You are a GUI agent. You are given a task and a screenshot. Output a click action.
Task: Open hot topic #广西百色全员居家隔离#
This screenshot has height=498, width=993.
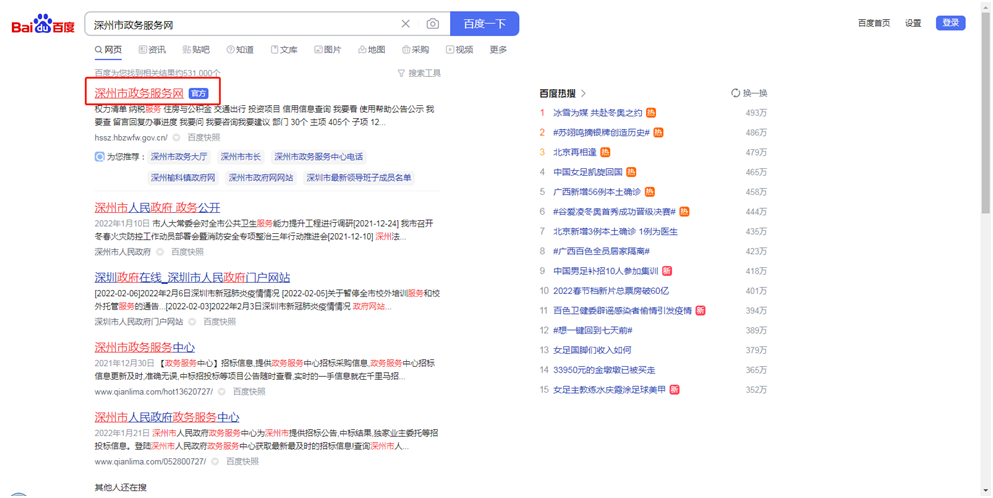(602, 251)
